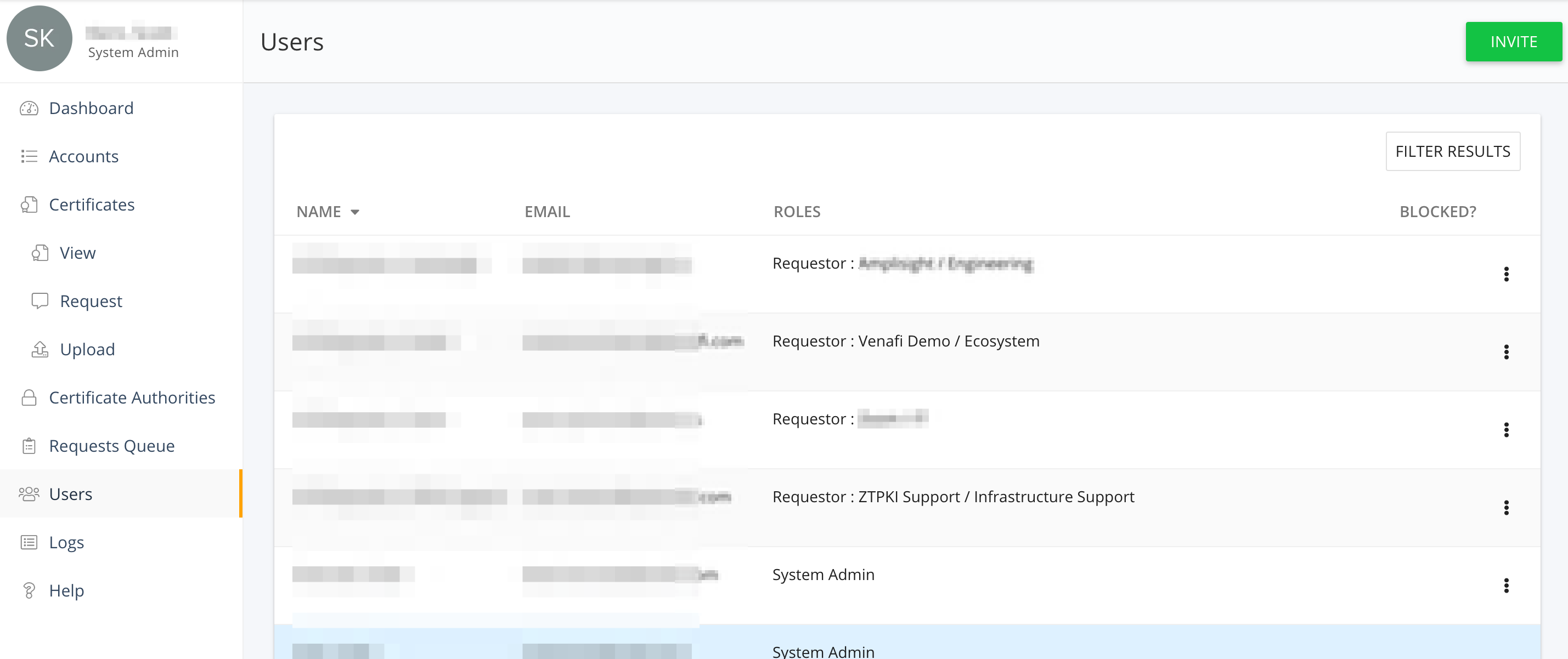Open the Dashboard menu item
Screen dimensions: 1568x659
(121, 109)
